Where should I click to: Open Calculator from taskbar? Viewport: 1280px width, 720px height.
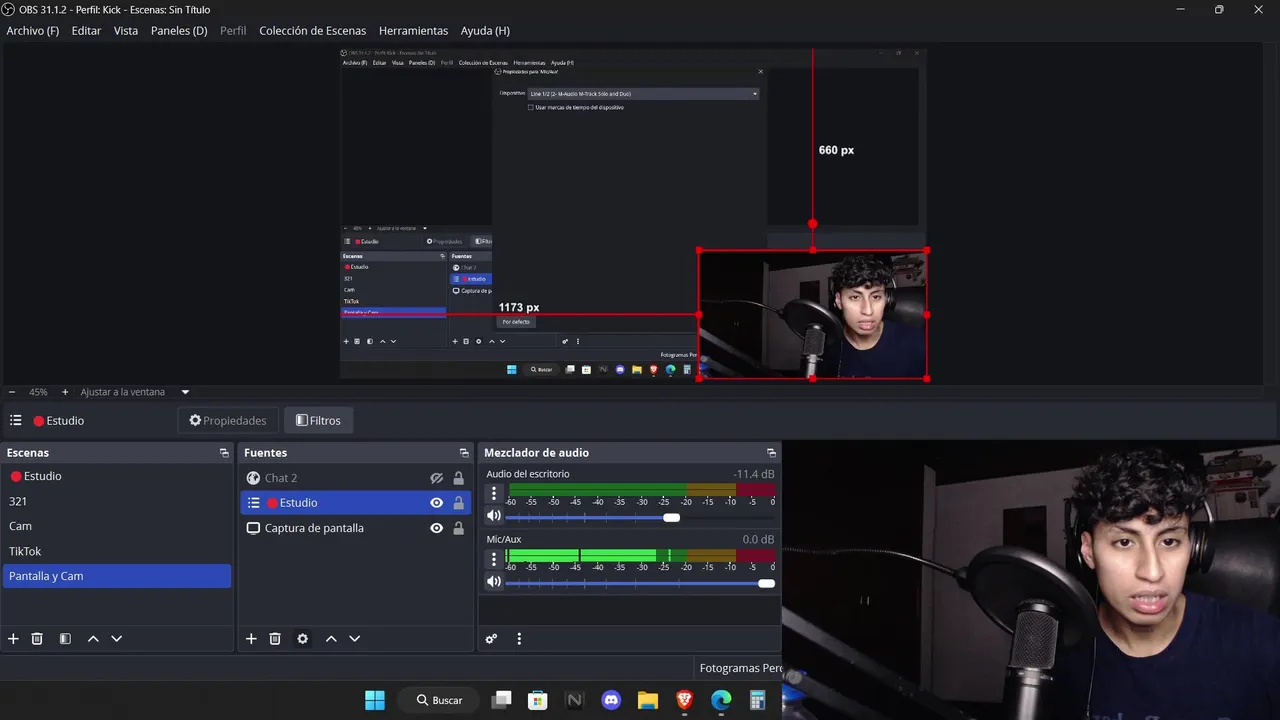[757, 700]
